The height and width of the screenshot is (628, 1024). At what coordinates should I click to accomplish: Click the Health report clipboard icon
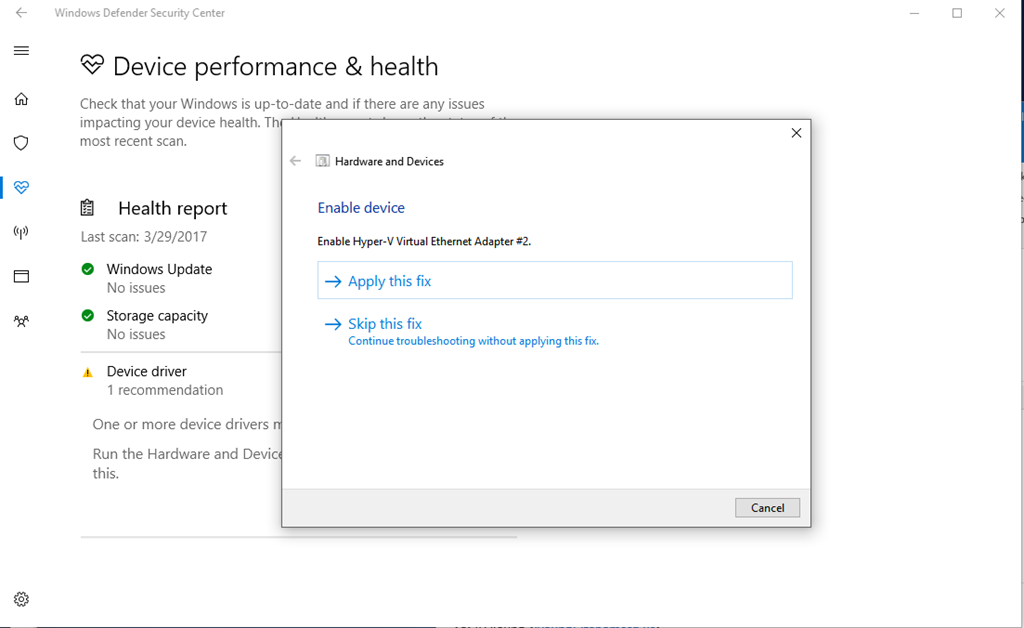click(x=88, y=208)
